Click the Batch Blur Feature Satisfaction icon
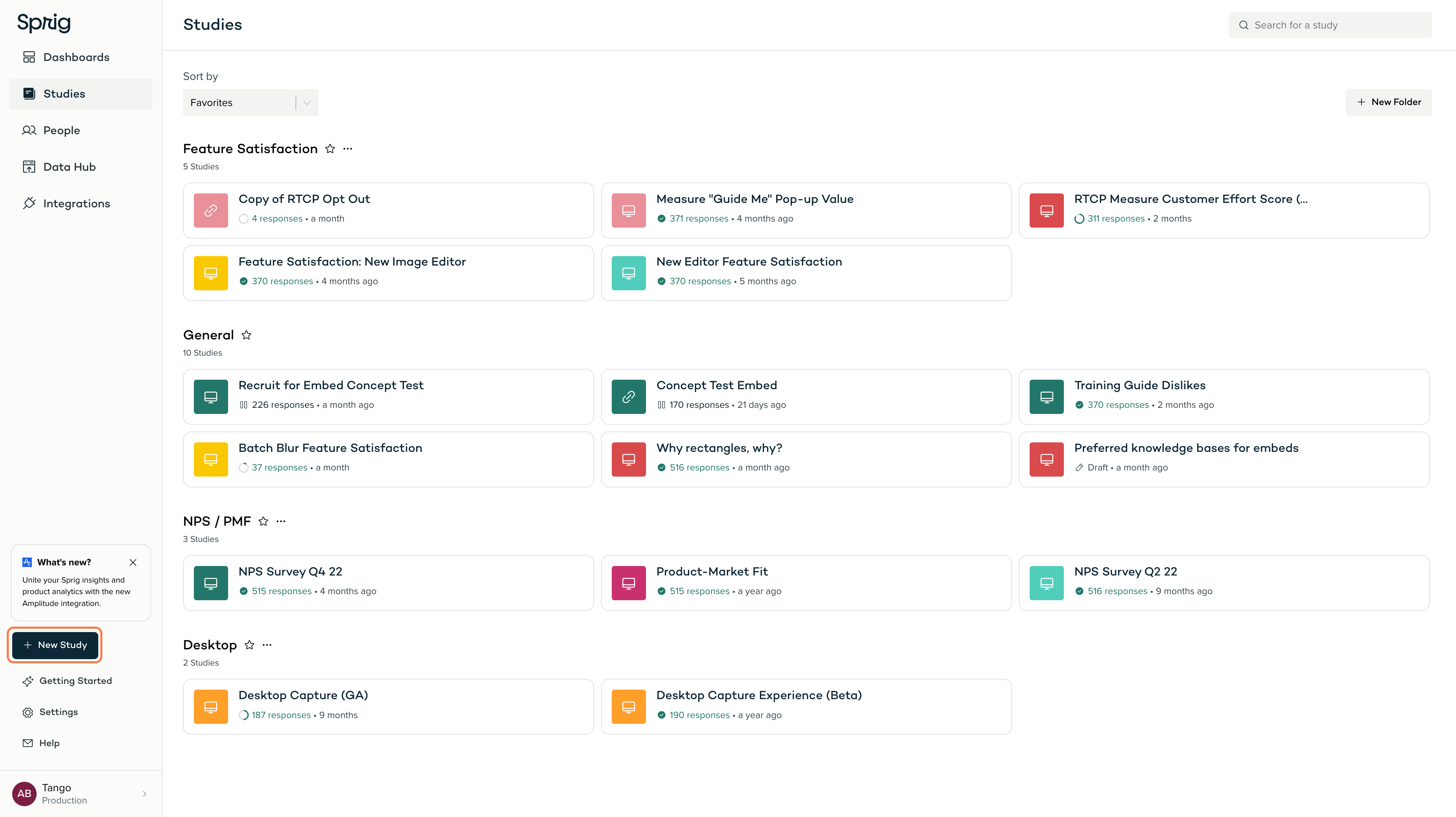 click(211, 459)
